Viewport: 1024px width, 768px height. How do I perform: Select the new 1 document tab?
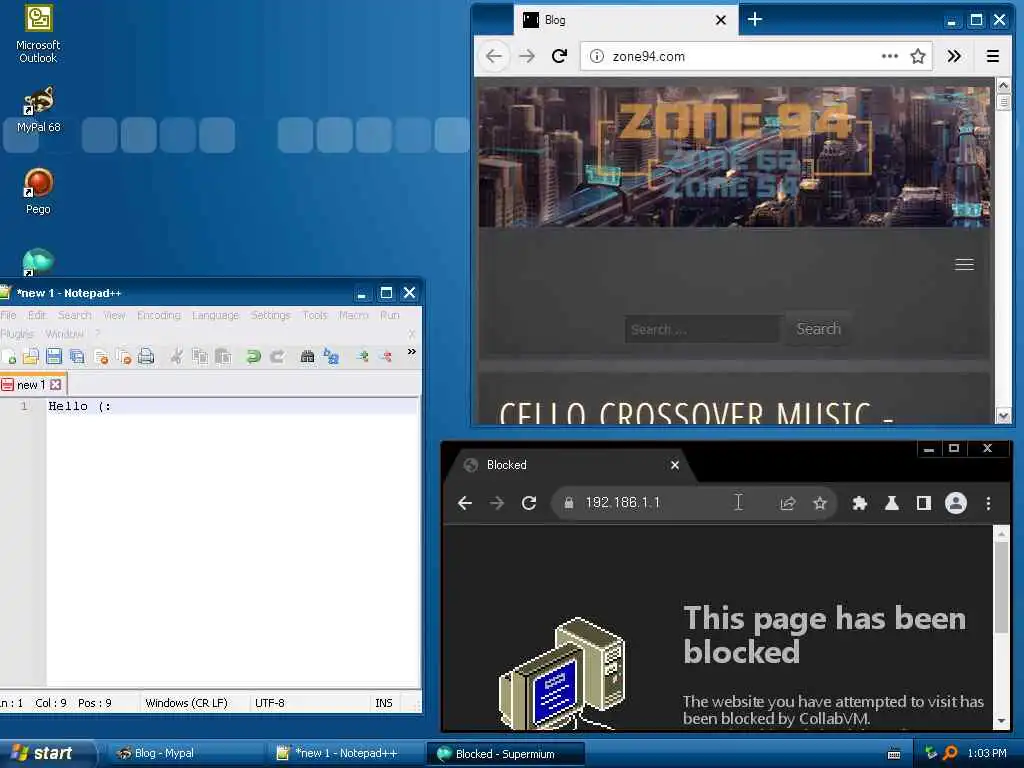click(33, 385)
